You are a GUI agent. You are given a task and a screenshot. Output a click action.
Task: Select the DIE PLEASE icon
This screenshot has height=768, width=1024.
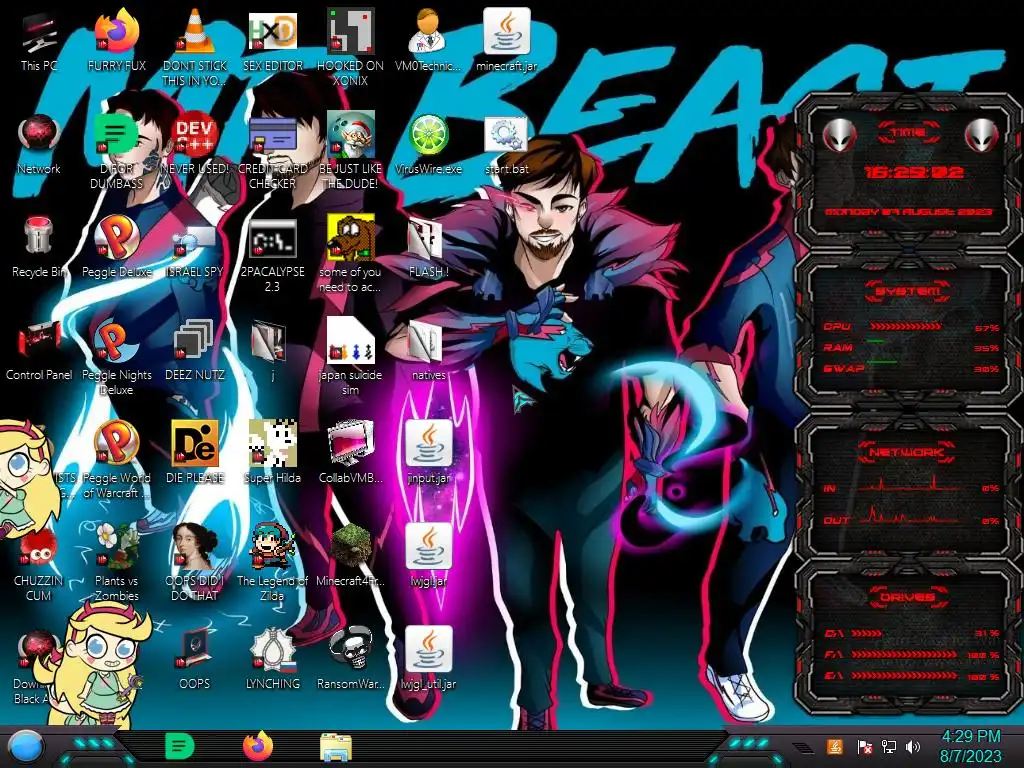pyautogui.click(x=195, y=444)
